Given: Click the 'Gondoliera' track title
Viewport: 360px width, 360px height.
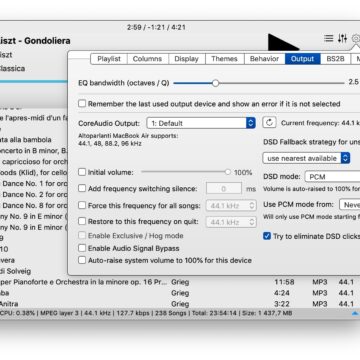Looking at the screenshot, I should point(47,41).
